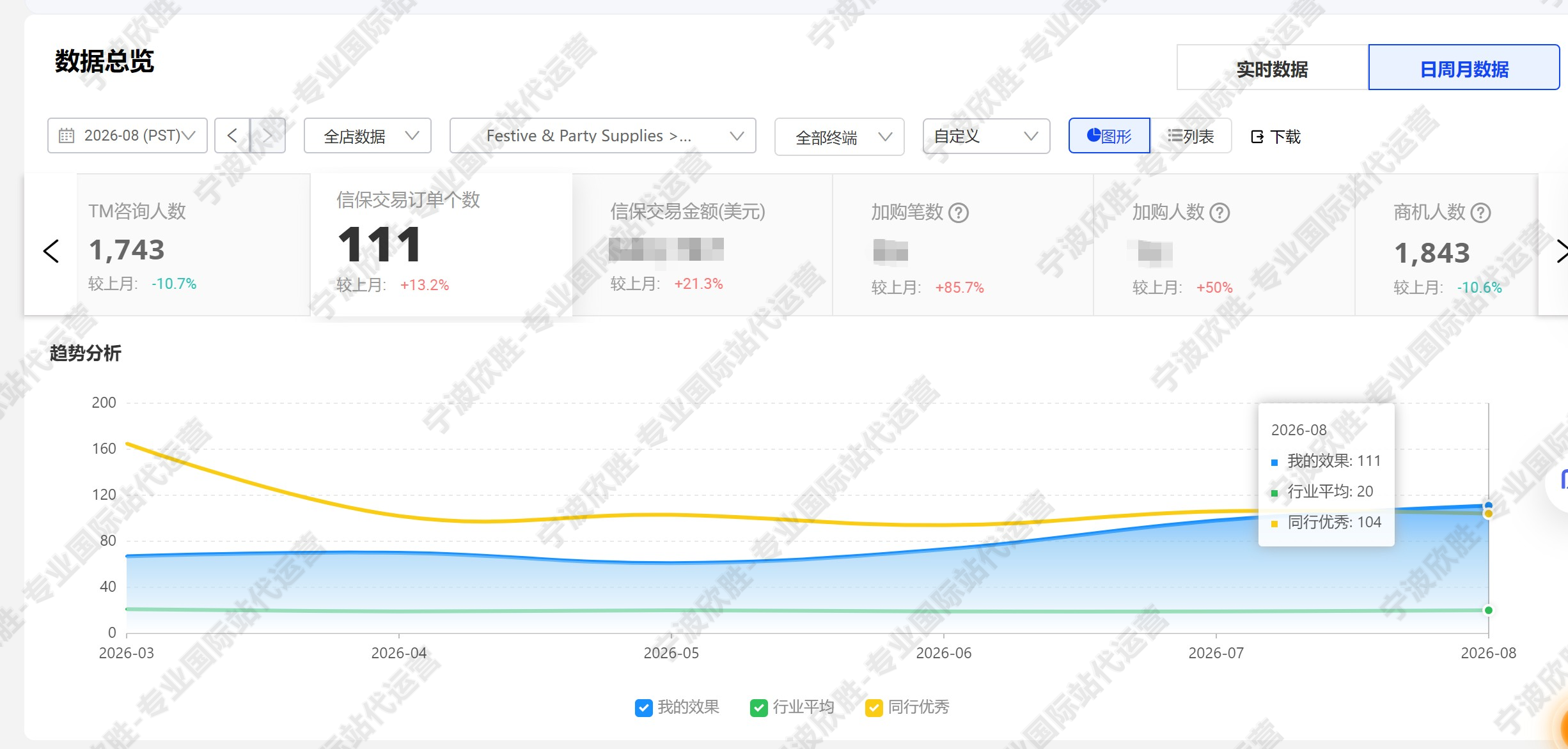Click the list icon in 列表 button
Screen dimensions: 1568x749
1175,135
